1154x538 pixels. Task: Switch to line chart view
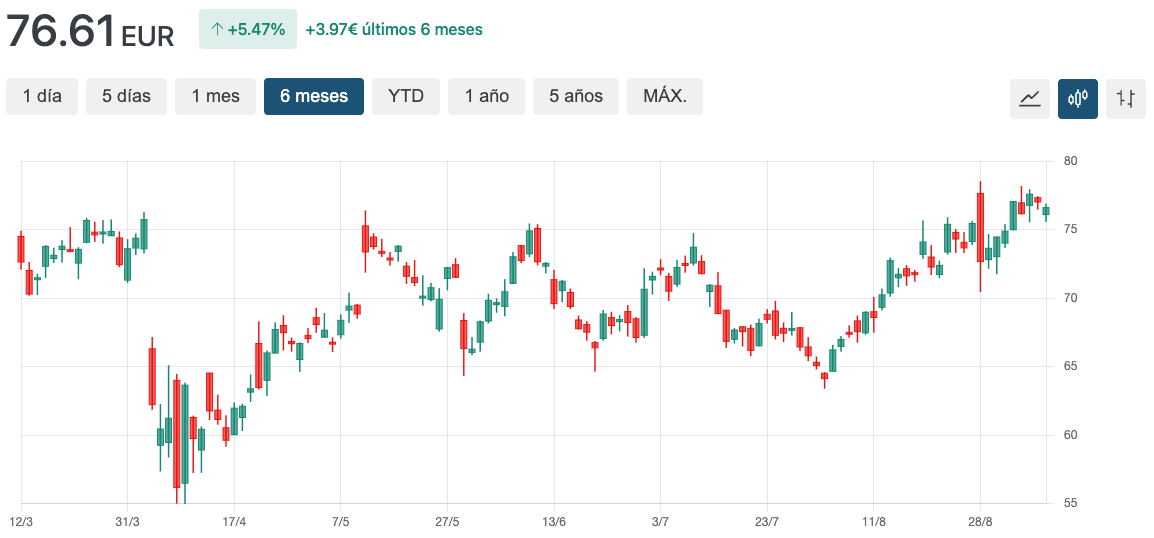[x=1030, y=98]
